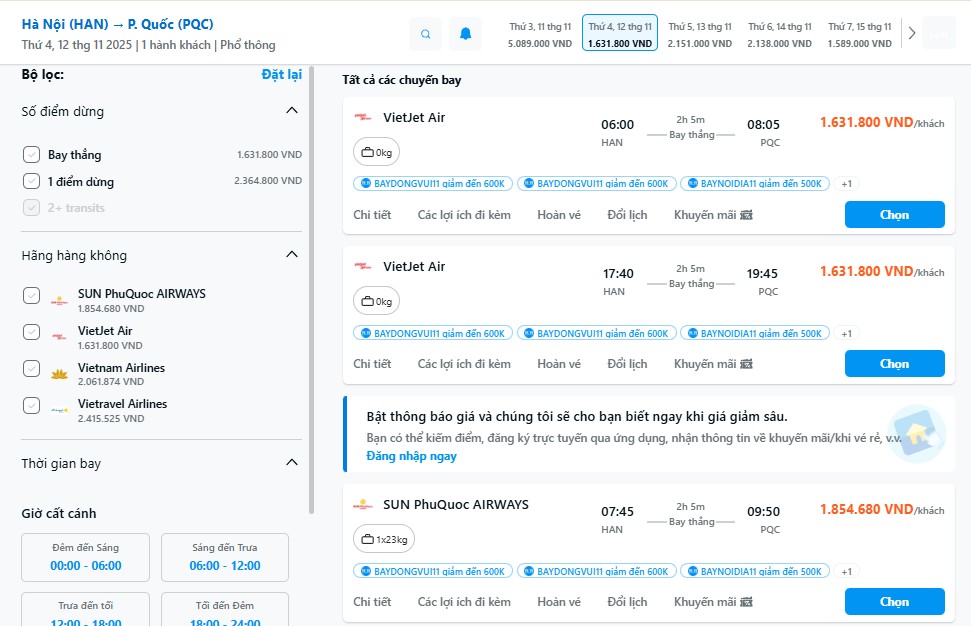Collapse the Hãng hàng không filter section
This screenshot has width=971, height=626.
pos(292,254)
